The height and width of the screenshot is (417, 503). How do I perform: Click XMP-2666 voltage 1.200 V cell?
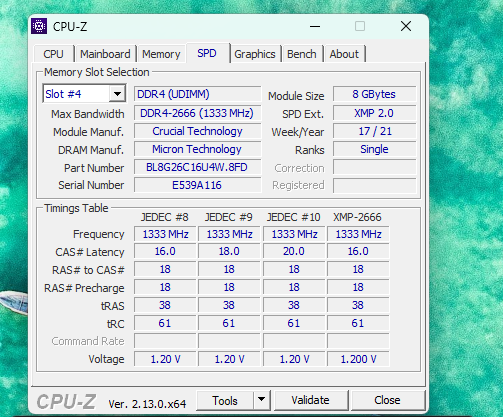point(358,359)
